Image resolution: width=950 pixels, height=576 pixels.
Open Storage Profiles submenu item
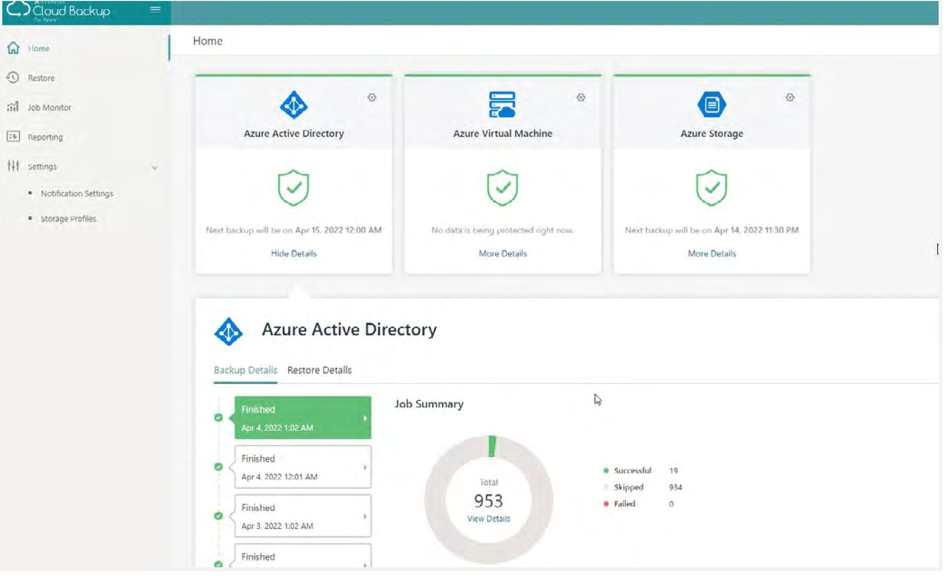point(68,219)
